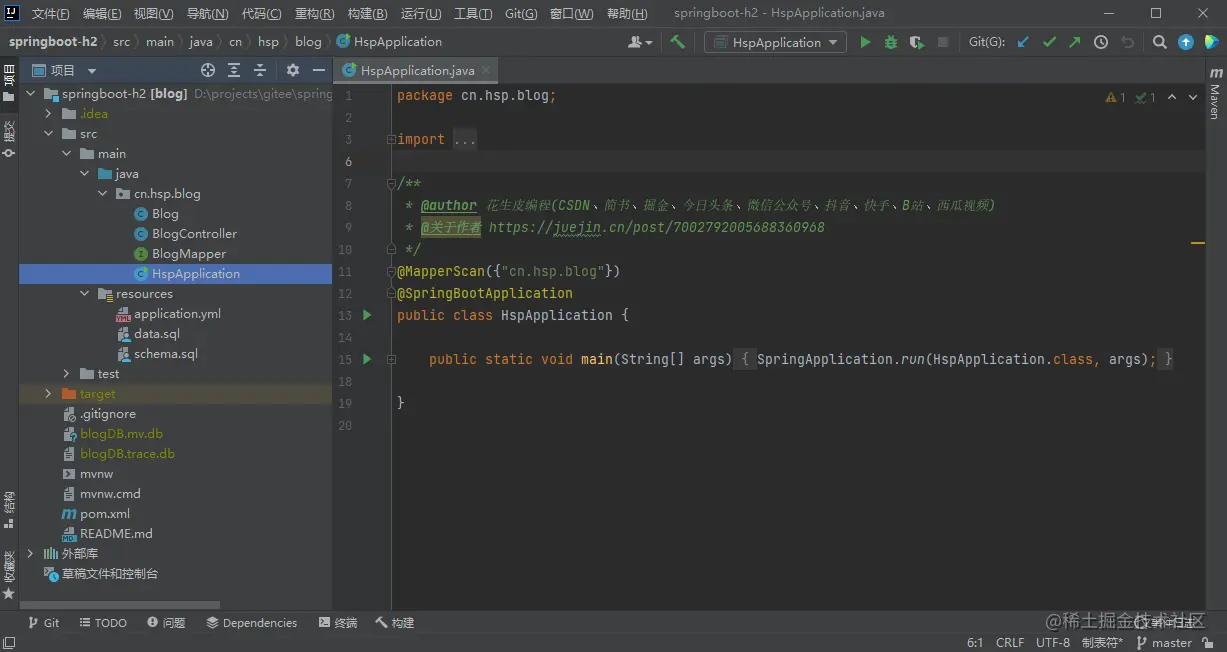The image size is (1227, 652).
Task: Open project panel gear settings
Action: coord(293,70)
